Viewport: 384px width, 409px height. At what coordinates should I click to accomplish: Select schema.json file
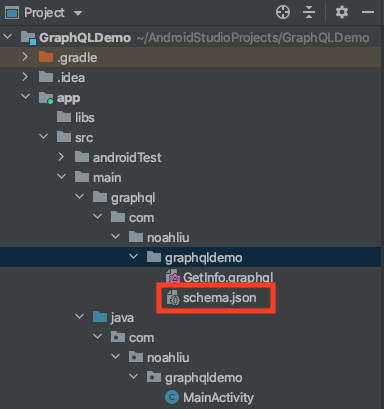(x=219, y=298)
